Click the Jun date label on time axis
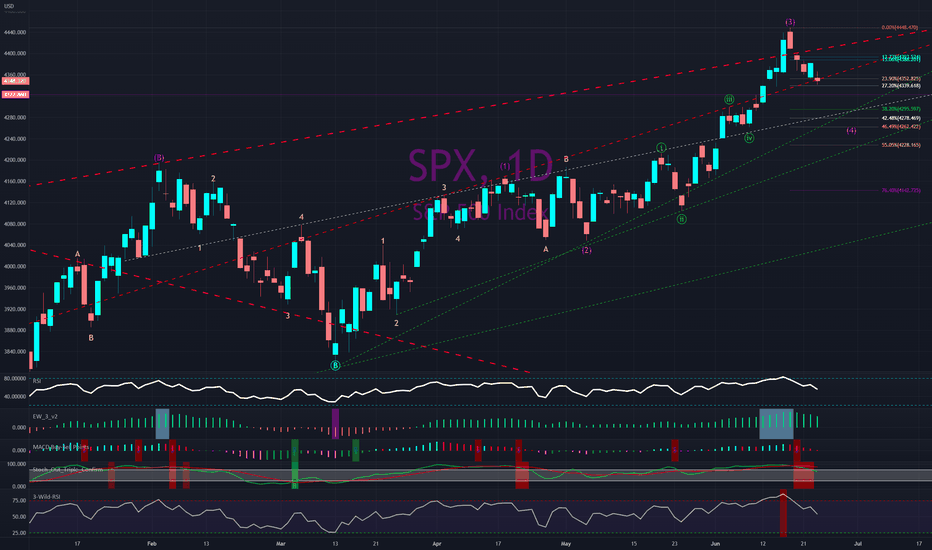Viewport: 932px width, 550px height. (x=715, y=543)
